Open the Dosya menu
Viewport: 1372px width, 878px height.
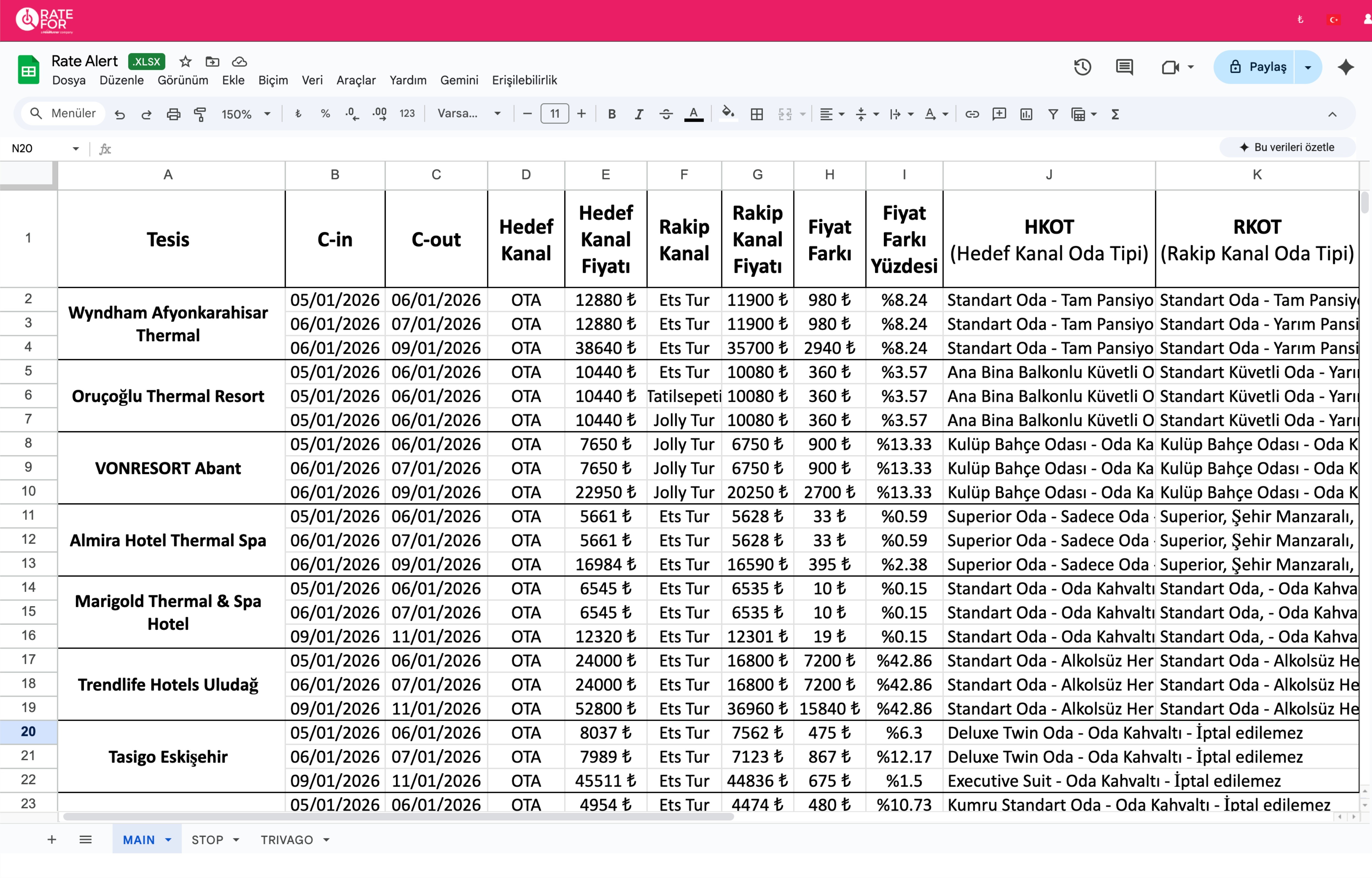[69, 80]
